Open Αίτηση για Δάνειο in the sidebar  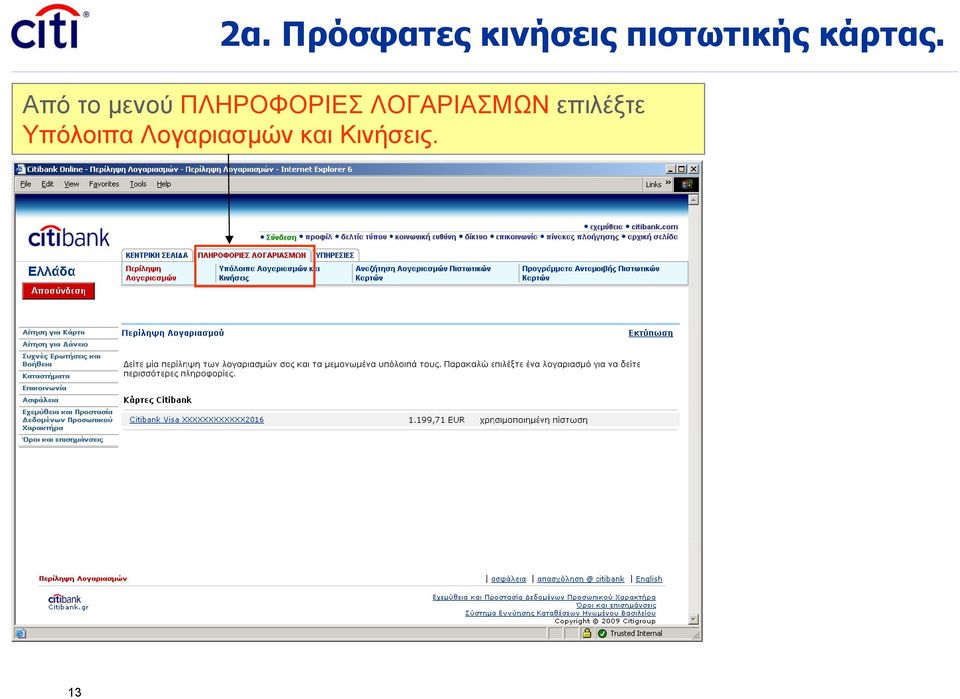pyautogui.click(x=55, y=345)
